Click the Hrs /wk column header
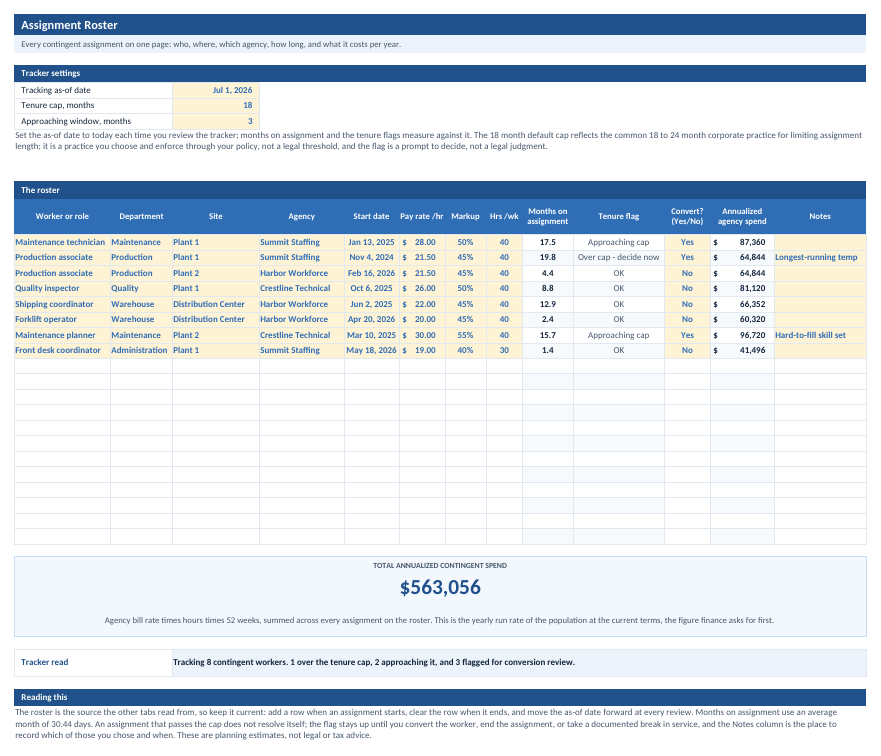This screenshot has width=881, height=756. click(x=504, y=216)
